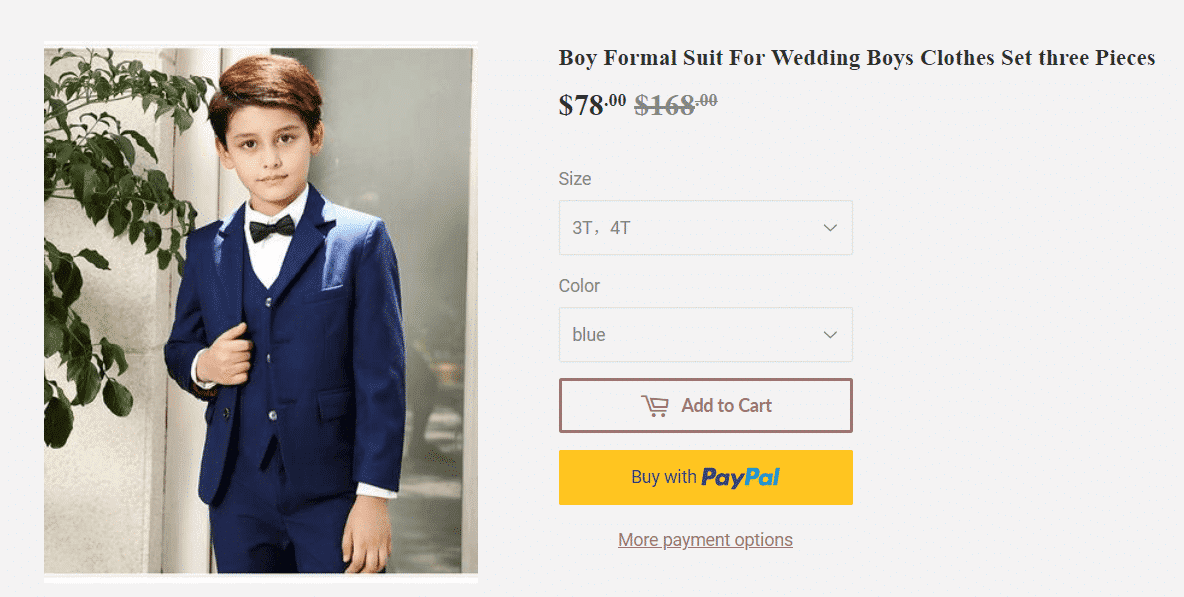Image resolution: width=1184 pixels, height=597 pixels.
Task: Click the $78.00 sale price
Action: [x=592, y=104]
